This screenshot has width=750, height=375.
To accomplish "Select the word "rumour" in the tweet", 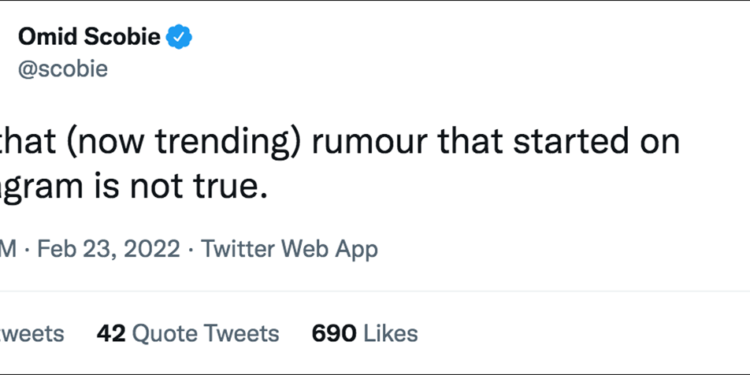I will click(371, 143).
